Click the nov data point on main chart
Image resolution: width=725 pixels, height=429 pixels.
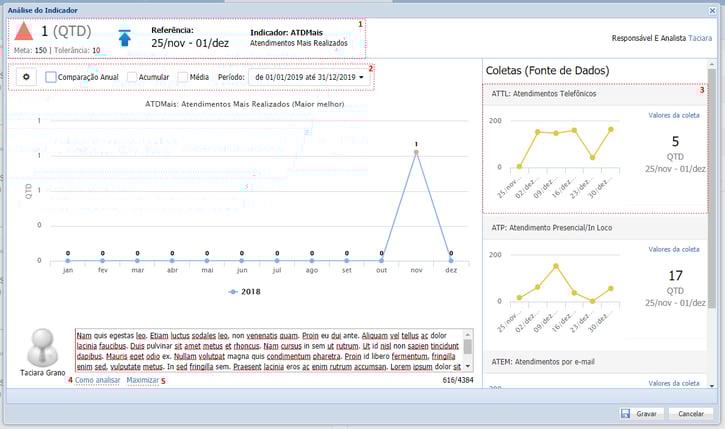416,152
